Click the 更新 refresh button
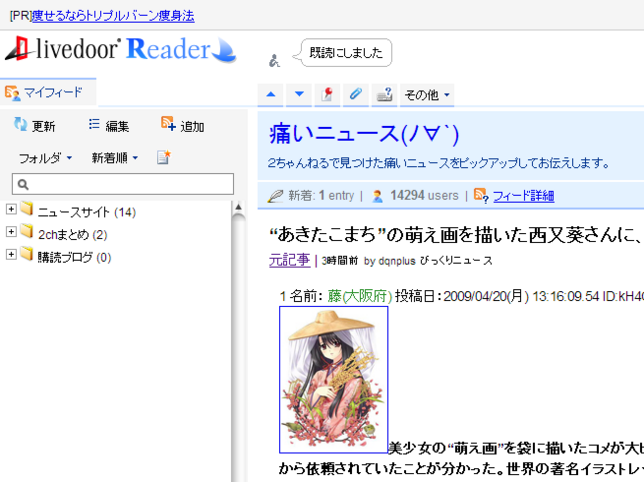The width and height of the screenshot is (644, 482). pos(34,125)
